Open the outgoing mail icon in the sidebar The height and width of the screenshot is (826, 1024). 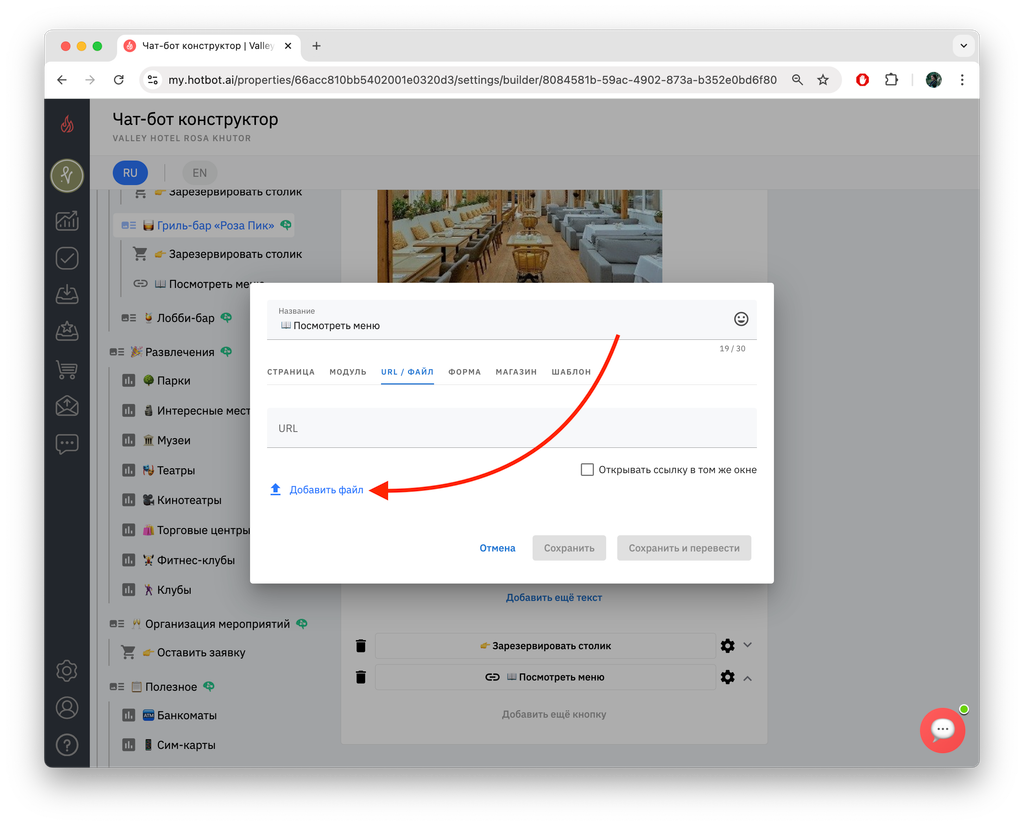(x=67, y=406)
